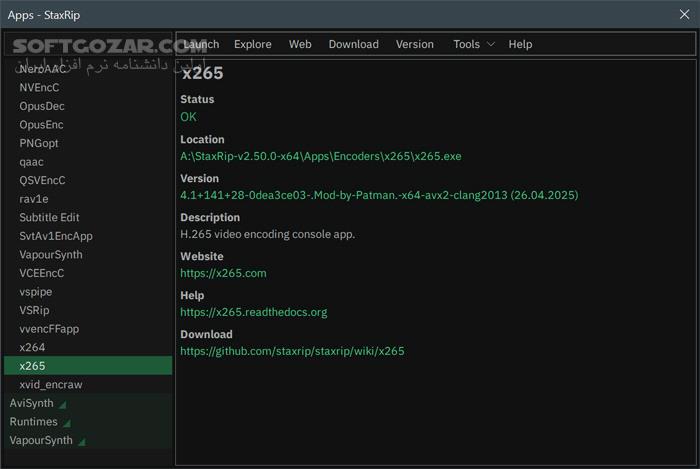Expand the AviSynth category
Image resolution: width=700 pixels, height=469 pixels.
tap(31, 403)
